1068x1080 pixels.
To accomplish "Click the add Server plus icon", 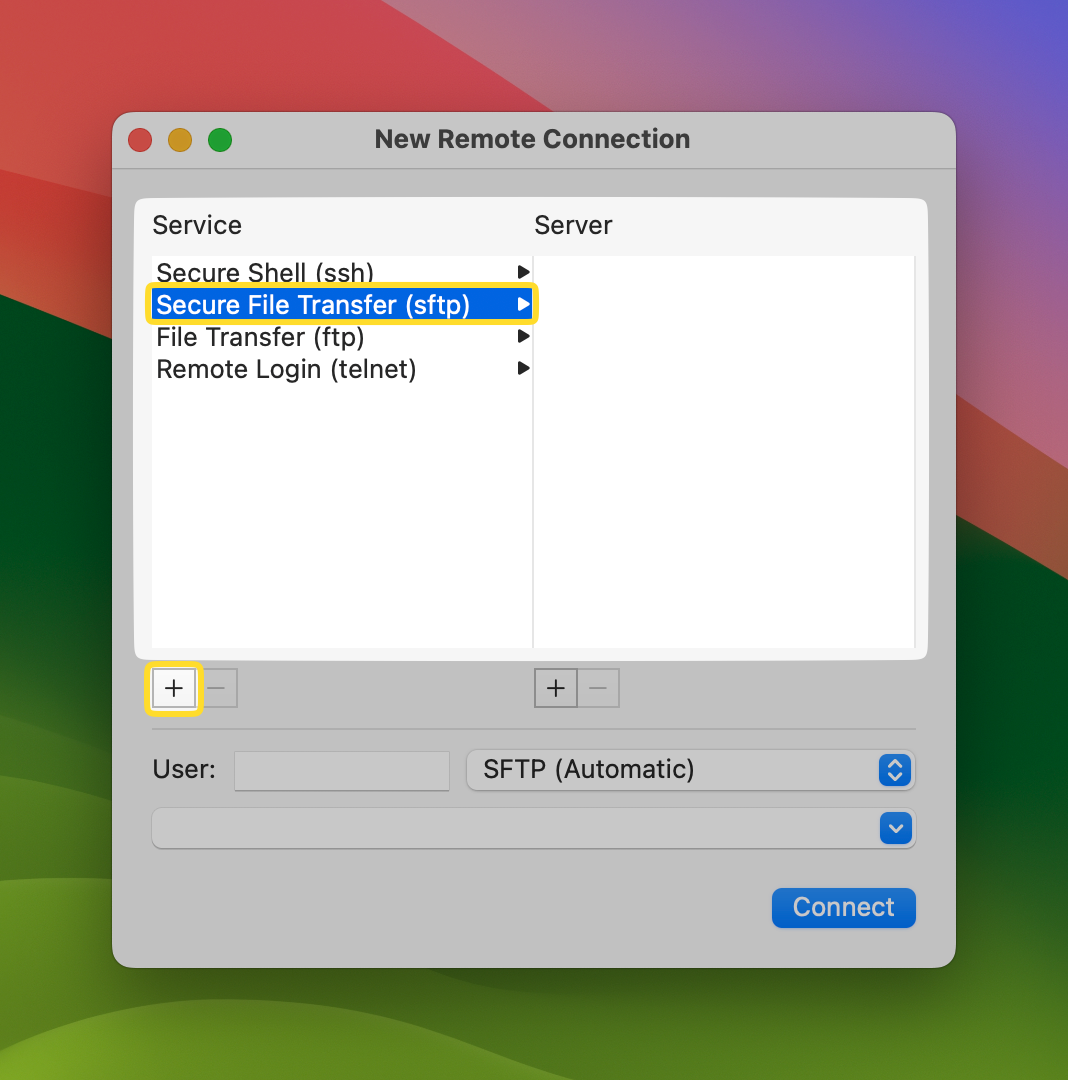I will coord(556,688).
